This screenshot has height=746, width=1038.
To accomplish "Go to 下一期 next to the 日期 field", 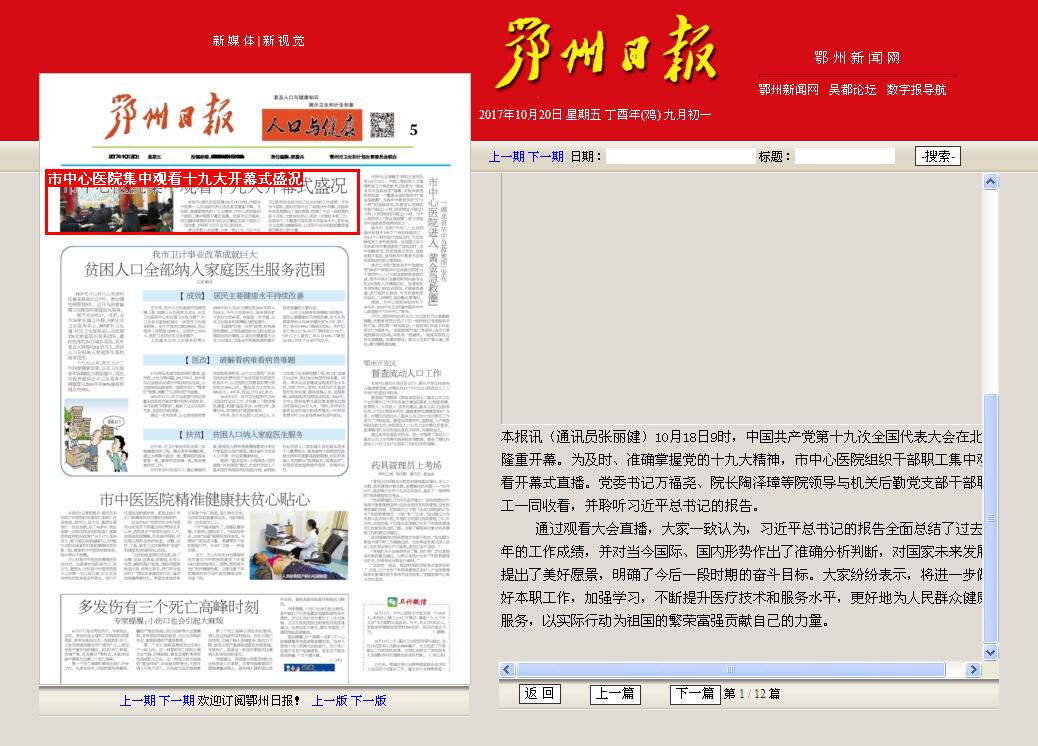I will [545, 157].
